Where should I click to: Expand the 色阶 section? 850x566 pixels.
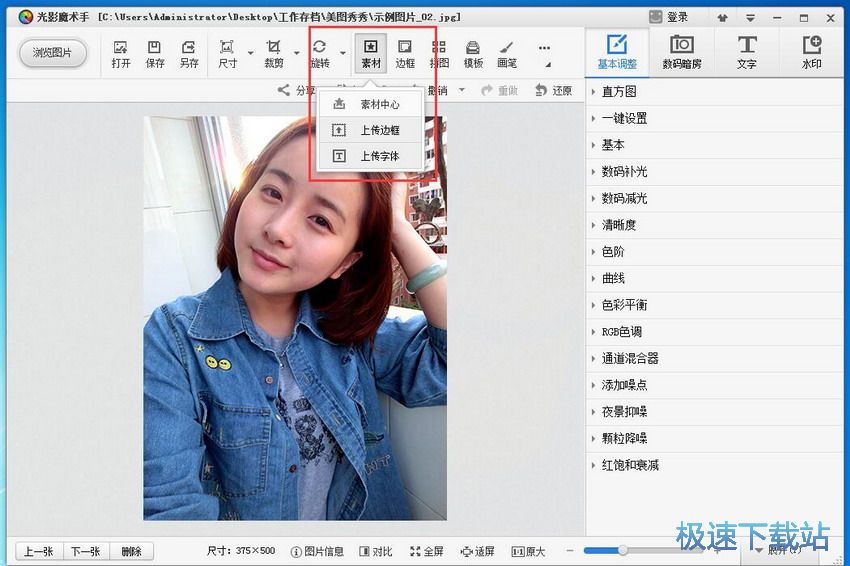click(x=714, y=252)
